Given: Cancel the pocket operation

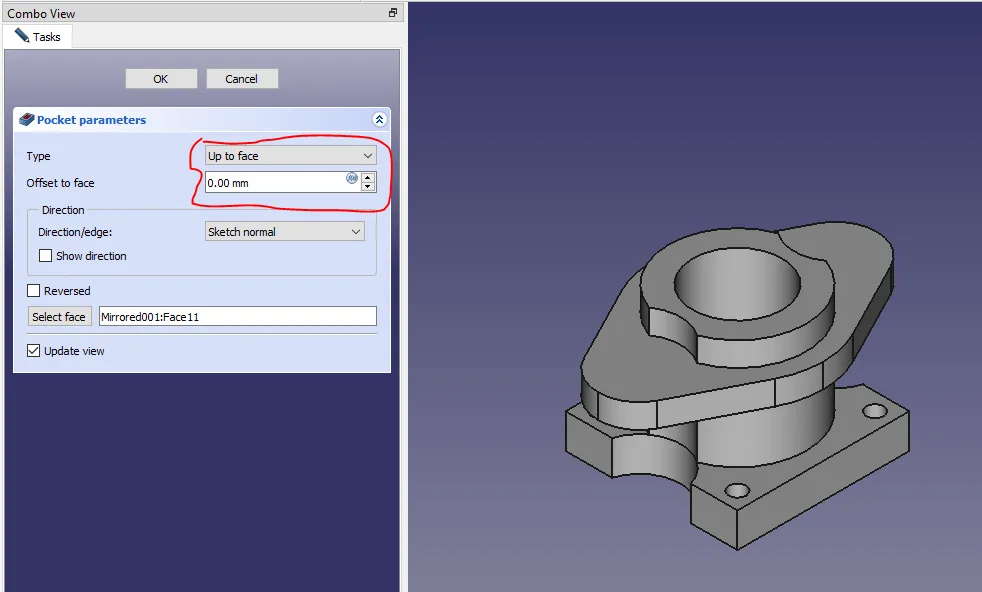Looking at the screenshot, I should (242, 79).
